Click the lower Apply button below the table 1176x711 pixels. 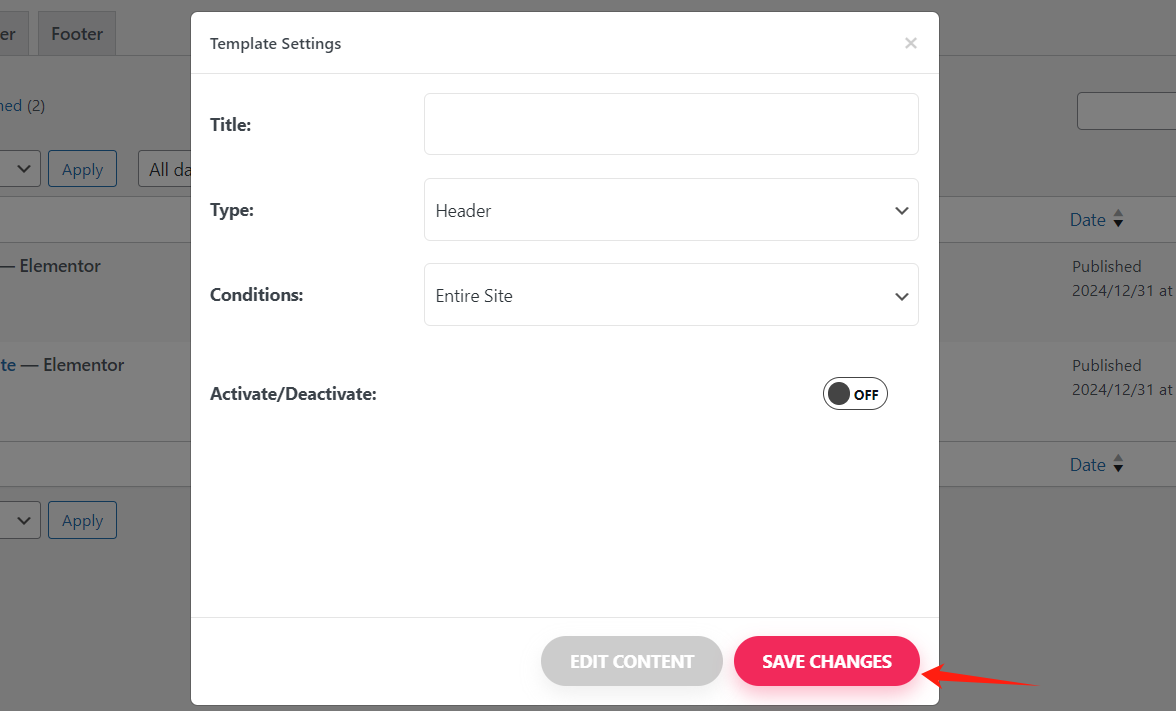click(82, 520)
